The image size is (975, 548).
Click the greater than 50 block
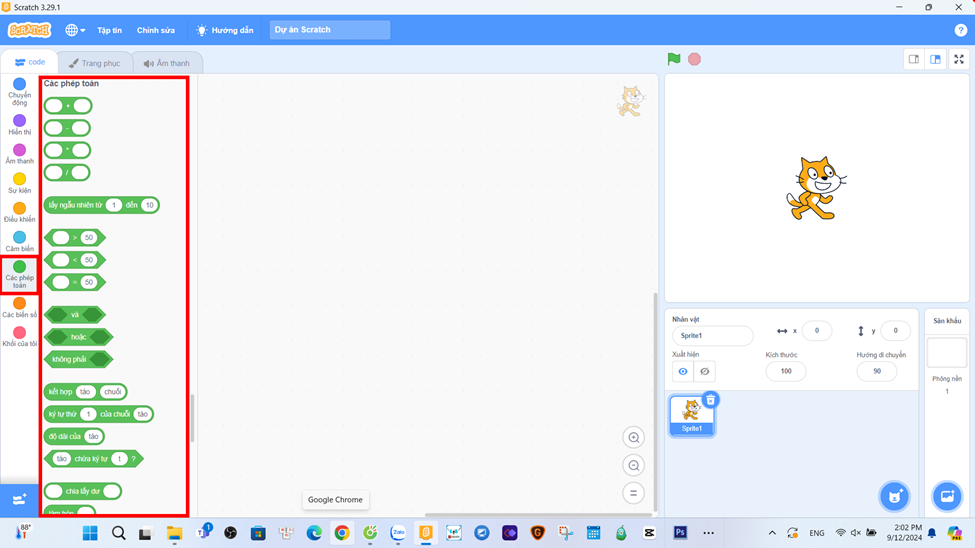pyautogui.click(x=75, y=238)
